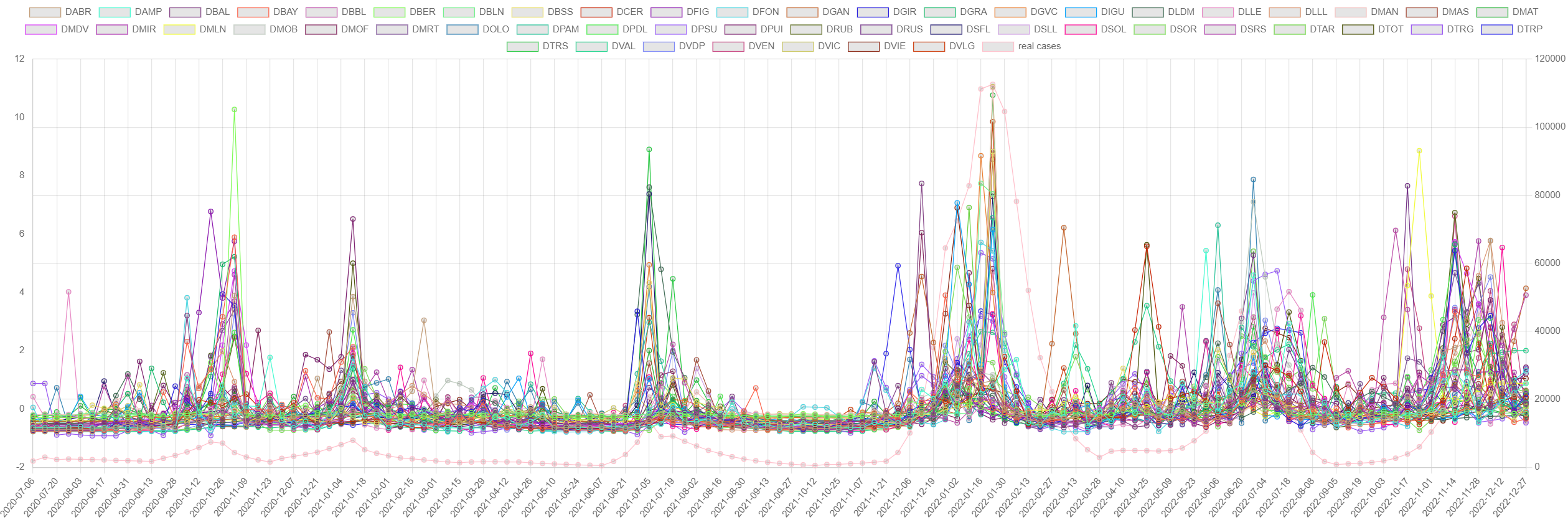
Task: Click the highest pink real cases peak point
Action: coord(992,85)
